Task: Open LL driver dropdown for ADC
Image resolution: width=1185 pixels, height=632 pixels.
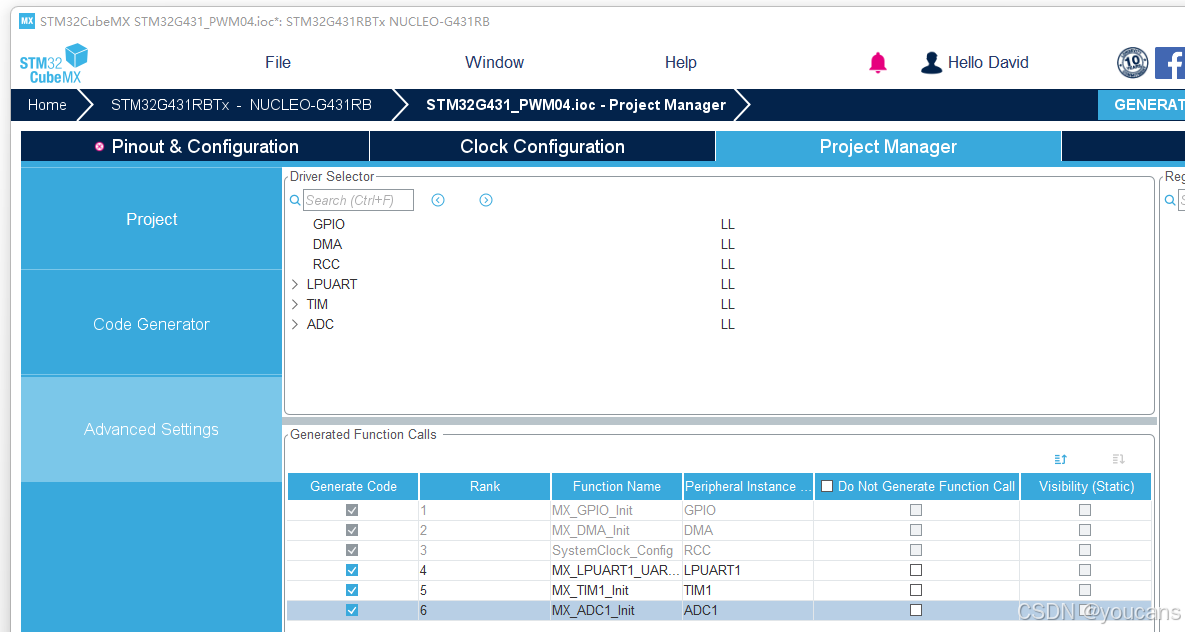Action: (727, 324)
